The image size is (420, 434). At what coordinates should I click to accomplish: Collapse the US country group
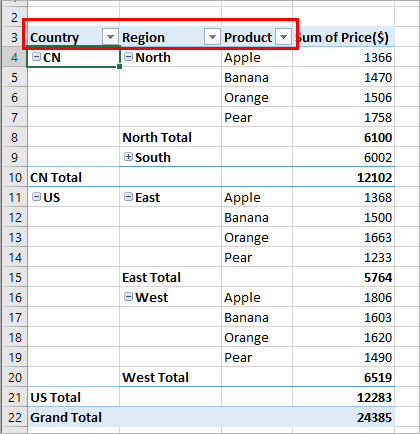tap(36, 197)
